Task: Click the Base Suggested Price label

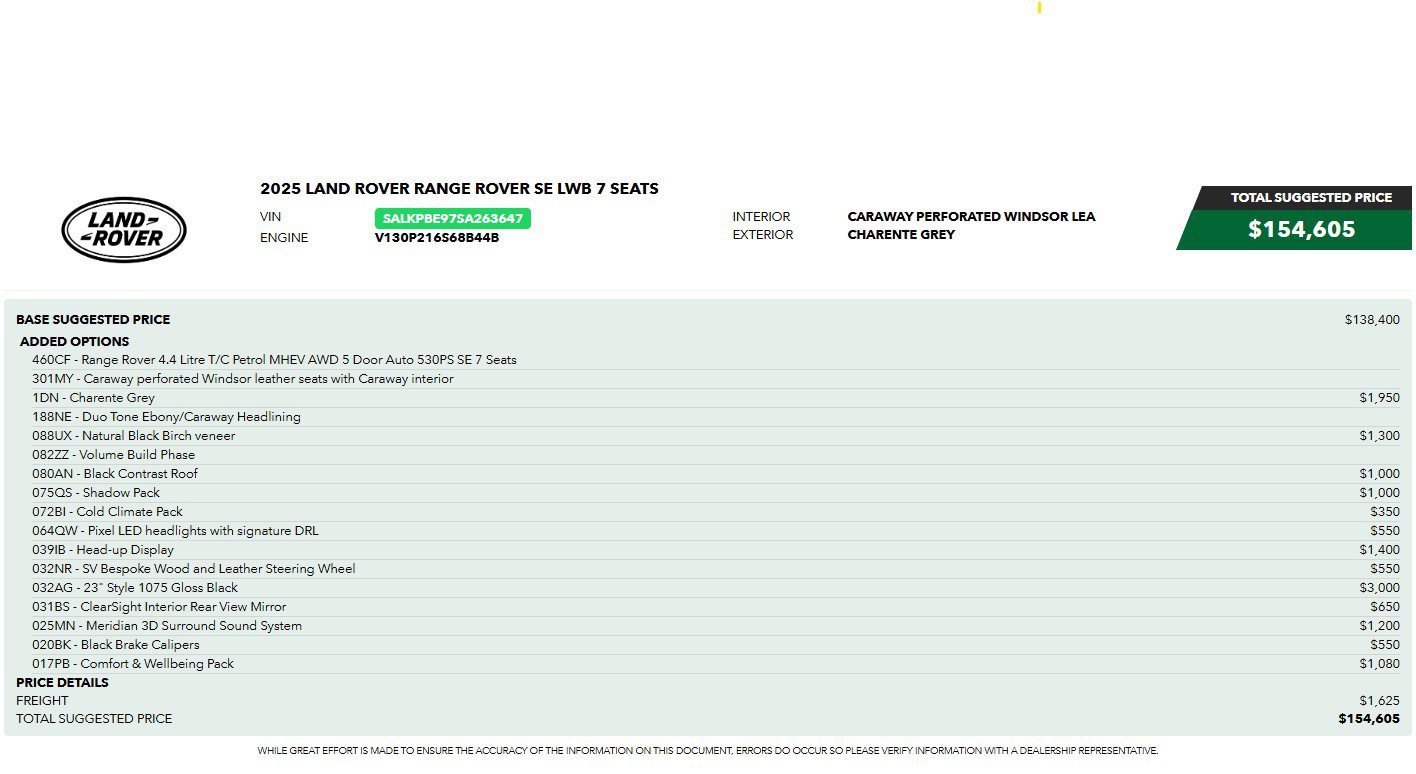Action: (x=93, y=320)
